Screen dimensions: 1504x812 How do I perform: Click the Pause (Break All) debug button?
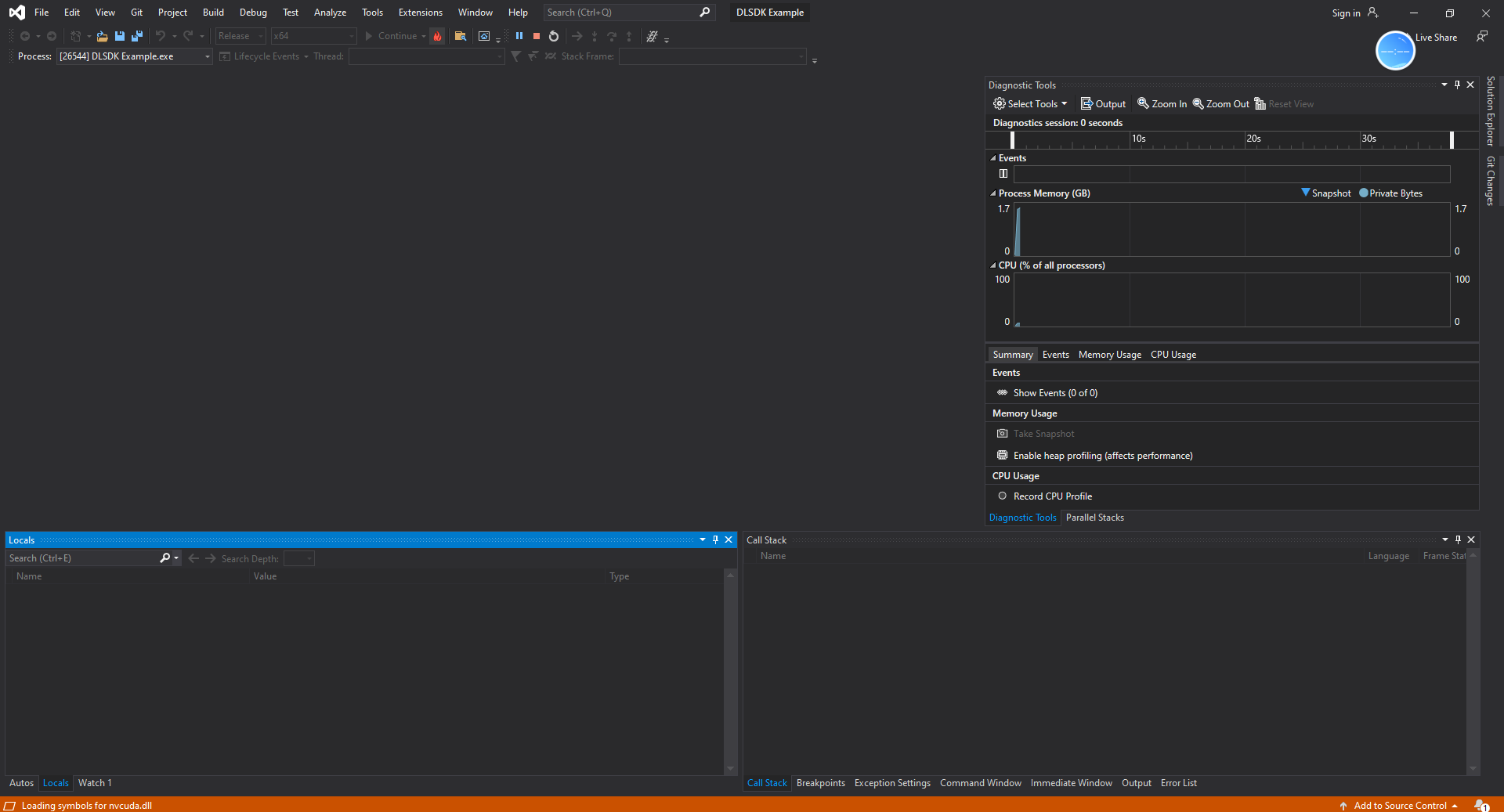click(x=519, y=36)
